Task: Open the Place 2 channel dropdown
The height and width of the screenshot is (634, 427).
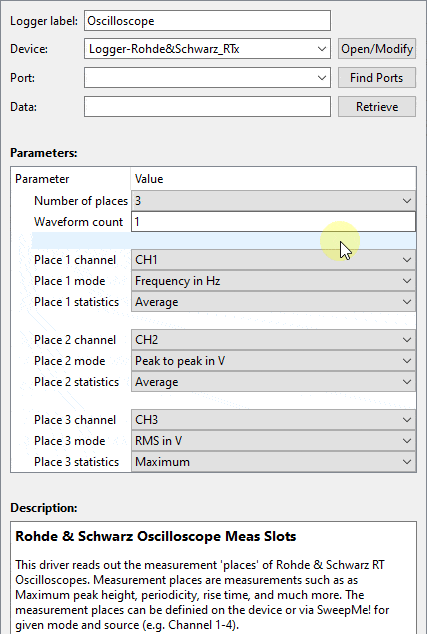Action: tap(273, 340)
